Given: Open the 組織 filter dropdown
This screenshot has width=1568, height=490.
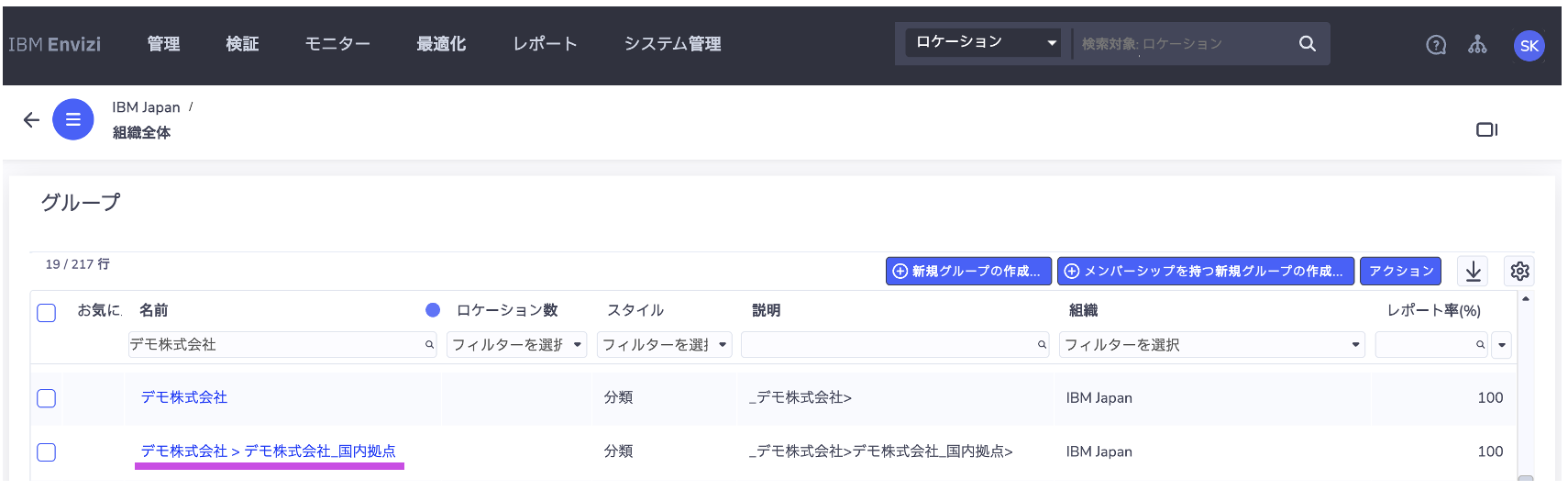Looking at the screenshot, I should [1212, 345].
